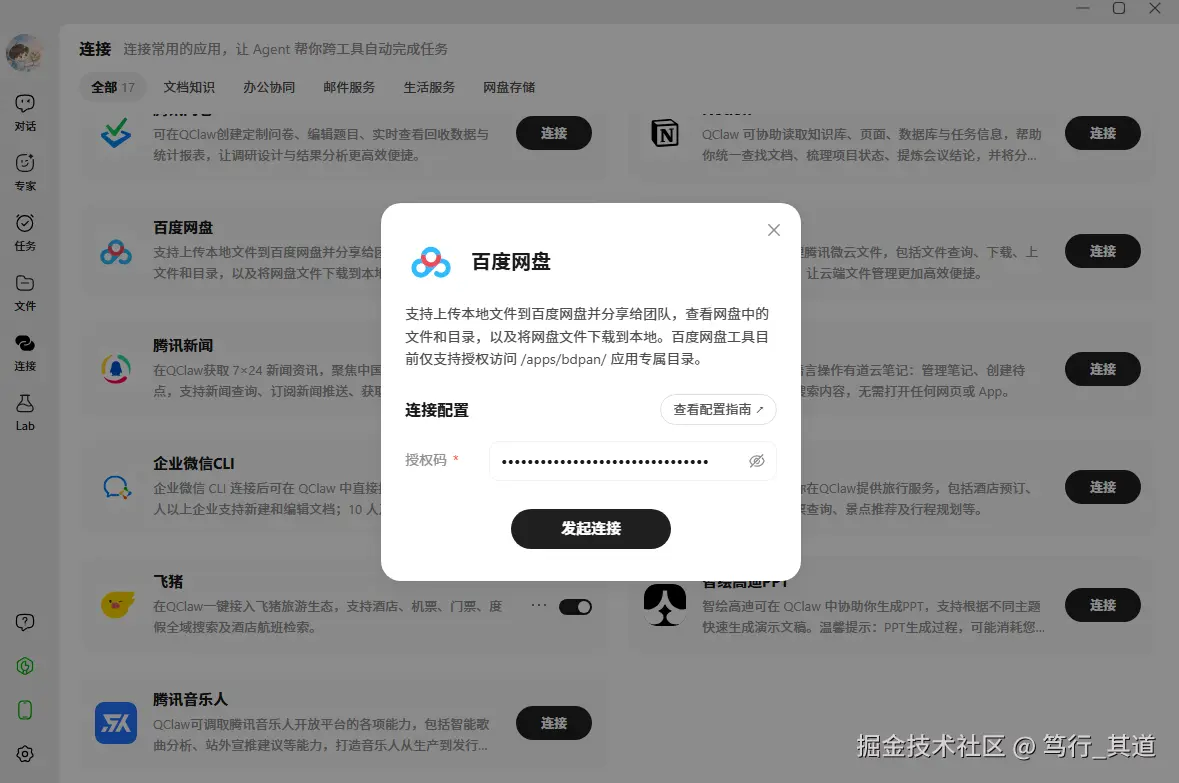Screen dimensions: 1179x783
Task: Open the settings gear icon
Action: 25,754
